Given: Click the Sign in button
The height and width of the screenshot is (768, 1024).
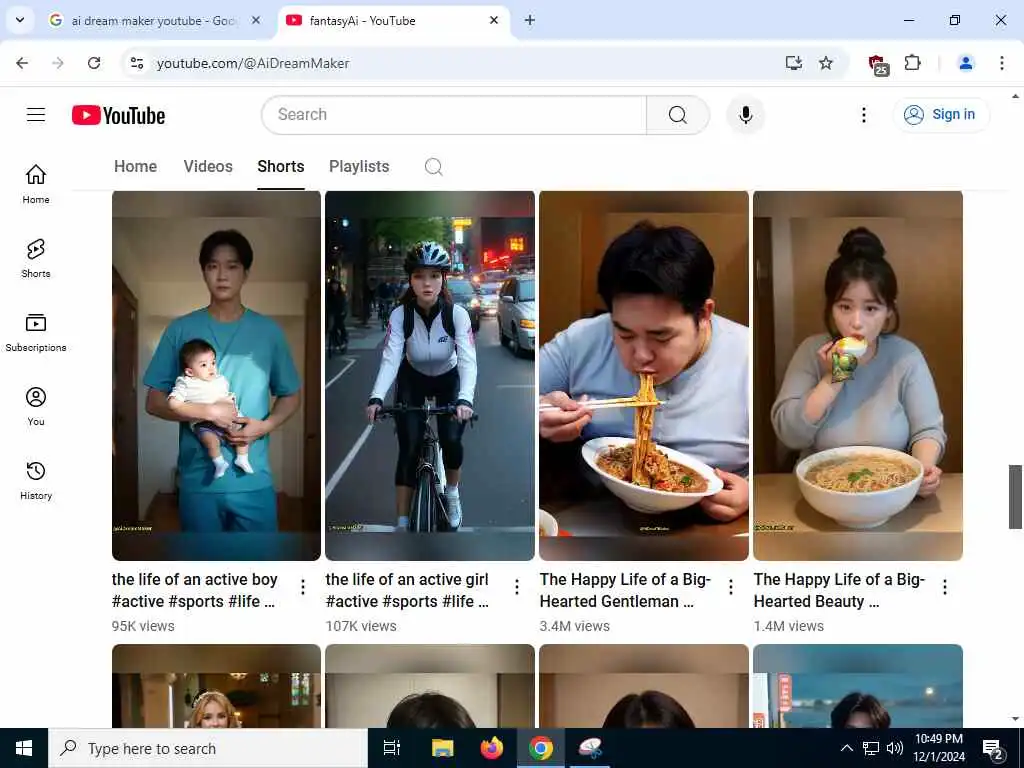Looking at the screenshot, I should tap(941, 114).
